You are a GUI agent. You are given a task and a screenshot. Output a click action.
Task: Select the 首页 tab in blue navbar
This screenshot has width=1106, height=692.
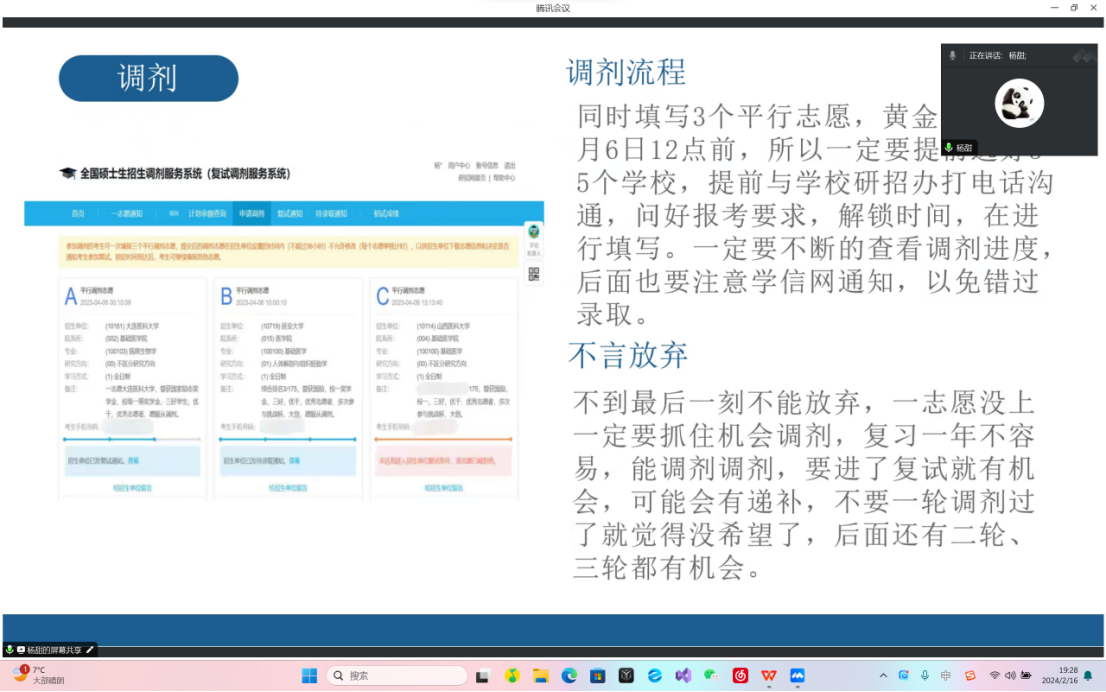click(x=78, y=214)
